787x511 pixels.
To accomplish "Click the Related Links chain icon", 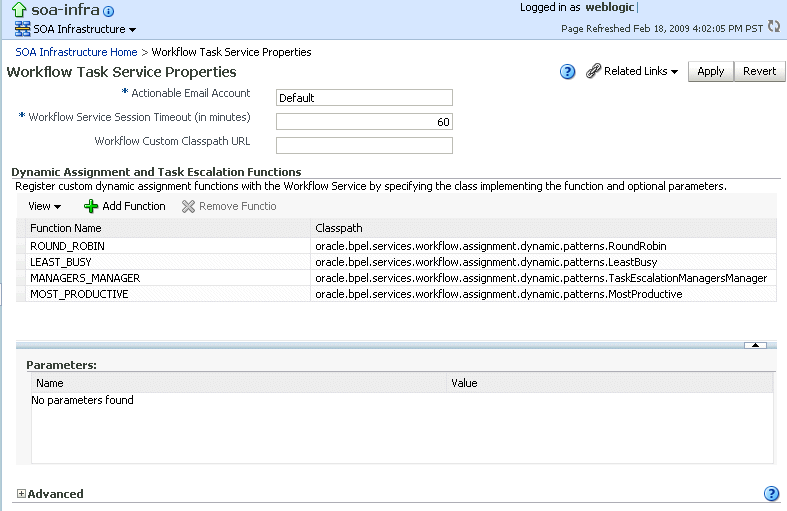I will (593, 71).
